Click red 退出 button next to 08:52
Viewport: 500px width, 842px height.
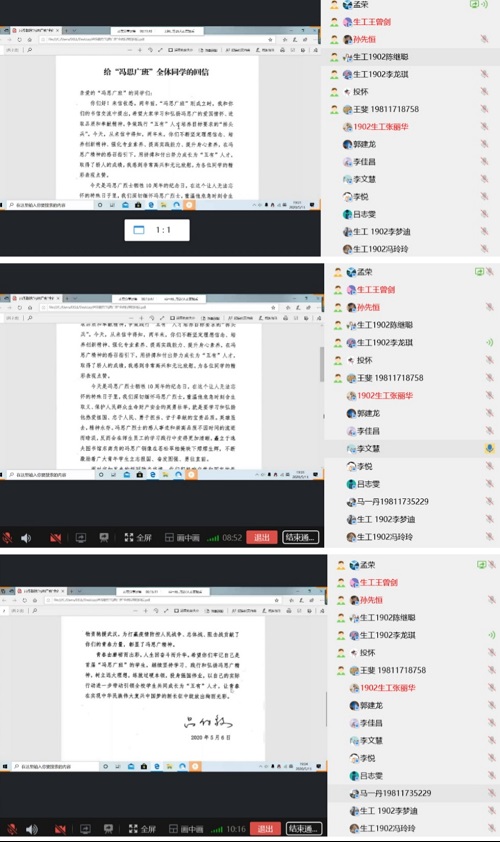[x=262, y=538]
